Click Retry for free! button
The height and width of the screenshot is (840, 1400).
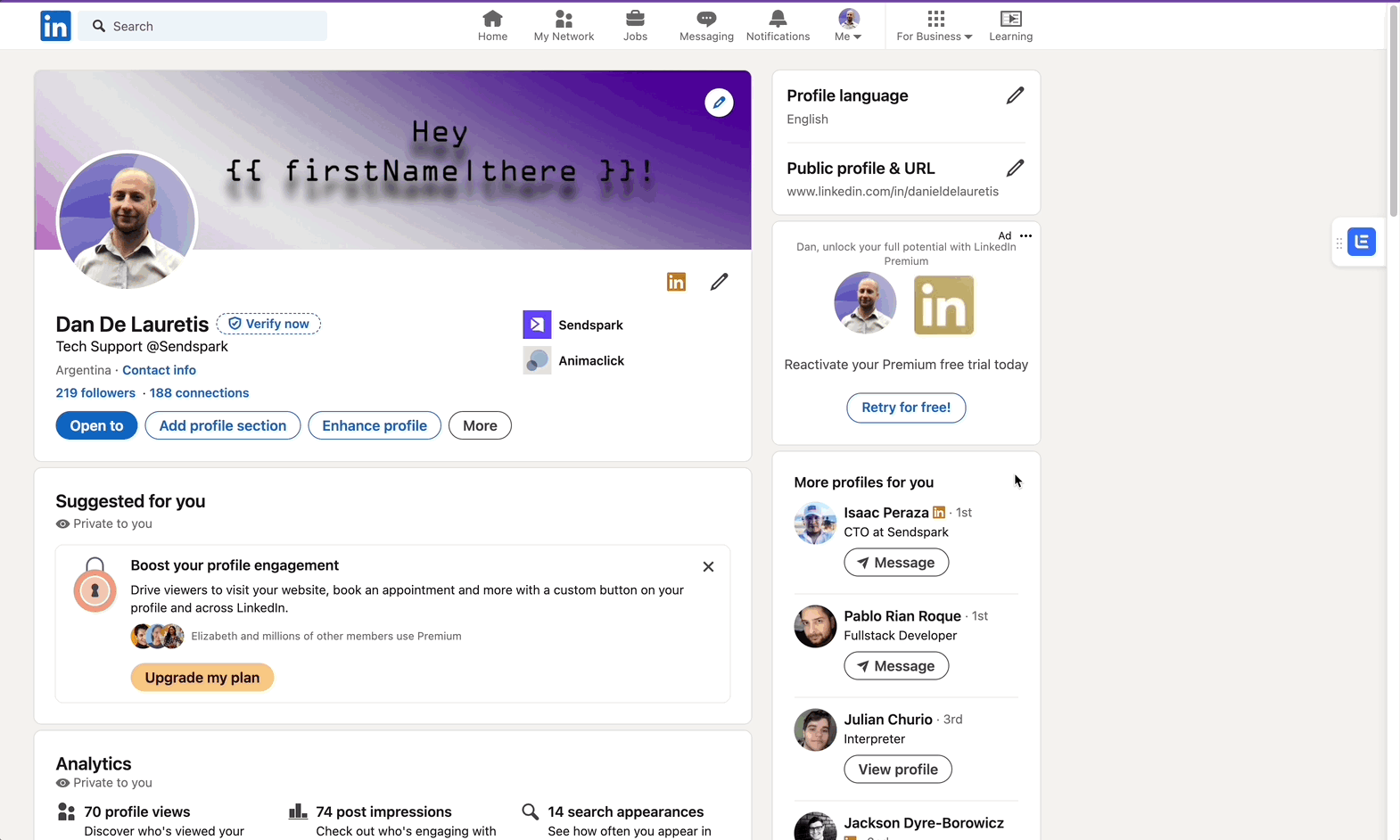click(906, 408)
